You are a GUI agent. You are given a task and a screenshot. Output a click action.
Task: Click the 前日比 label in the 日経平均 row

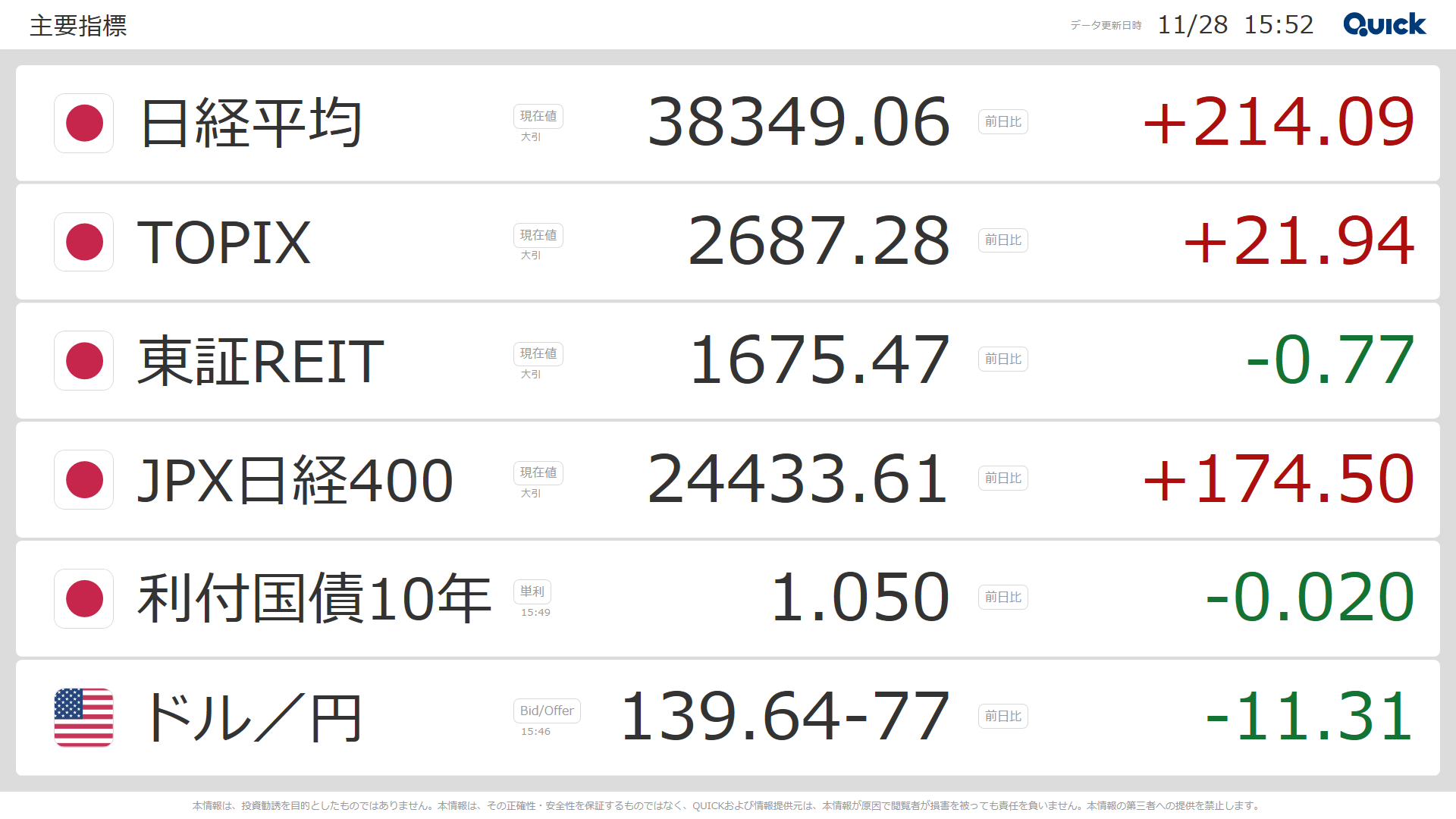coord(1003,122)
